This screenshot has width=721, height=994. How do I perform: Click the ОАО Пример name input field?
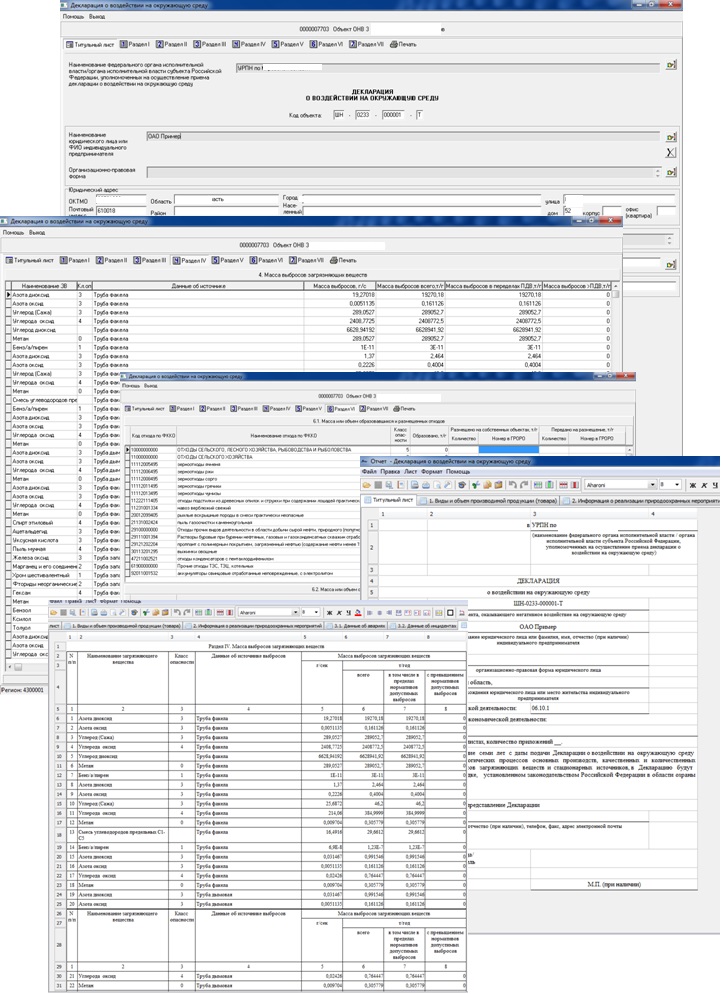pyautogui.click(x=400, y=135)
